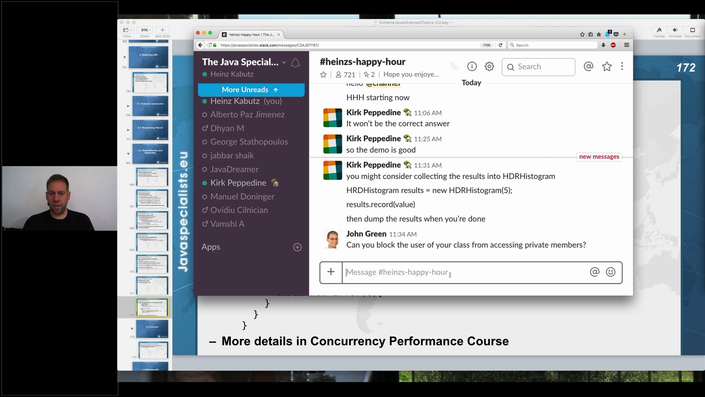Click the presenter webcam video
This screenshot has width=705, height=397.
(x=59, y=198)
